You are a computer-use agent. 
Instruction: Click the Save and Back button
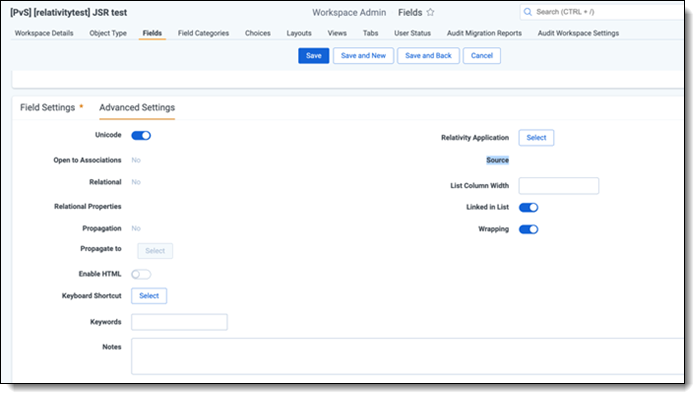pos(428,56)
